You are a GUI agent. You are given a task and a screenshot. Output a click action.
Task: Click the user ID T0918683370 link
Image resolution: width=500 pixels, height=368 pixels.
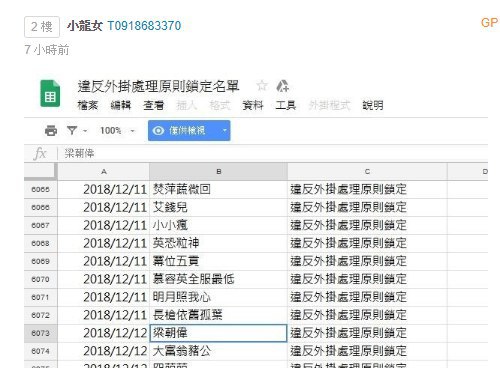[x=144, y=26]
